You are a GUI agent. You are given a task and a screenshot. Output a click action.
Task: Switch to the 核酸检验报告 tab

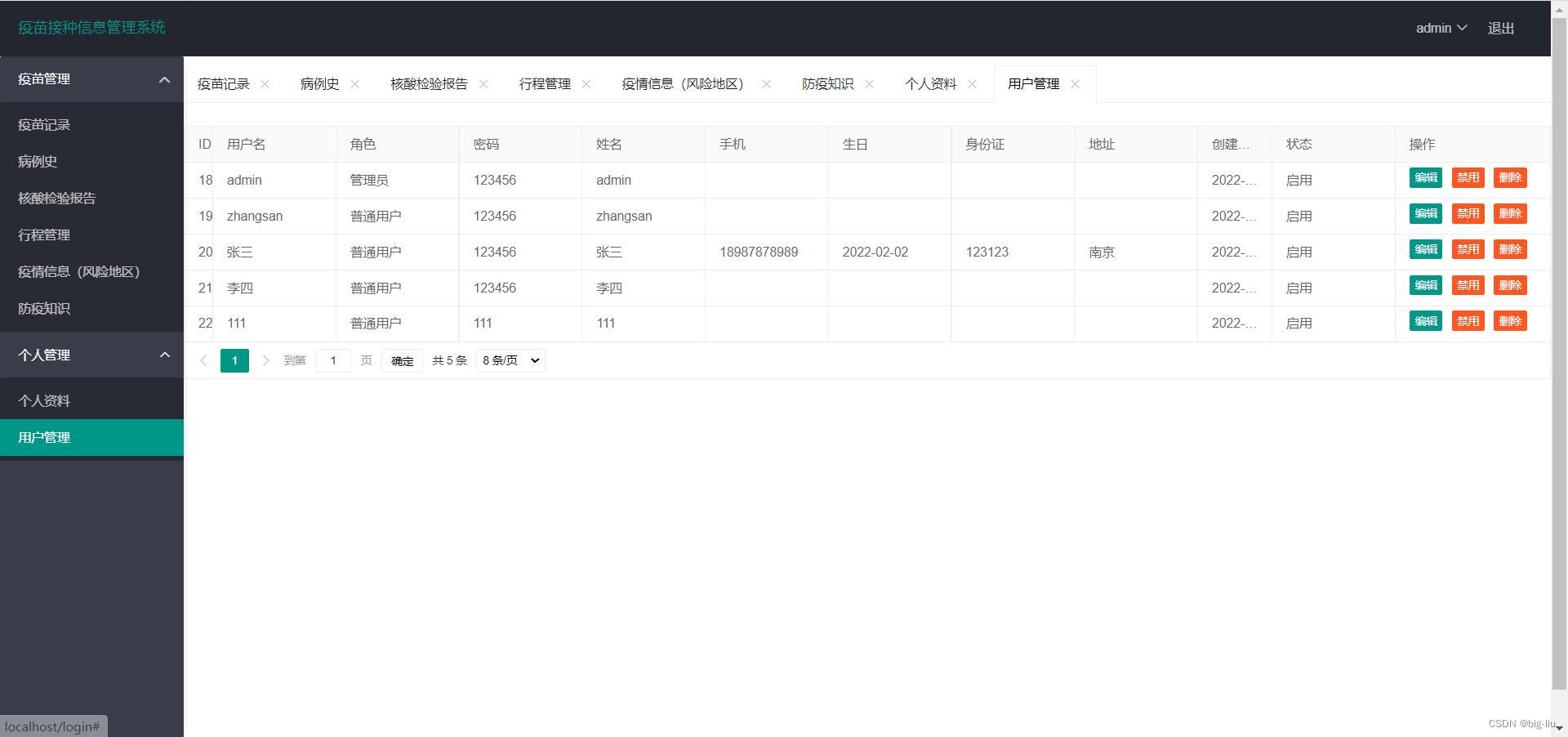click(x=429, y=84)
